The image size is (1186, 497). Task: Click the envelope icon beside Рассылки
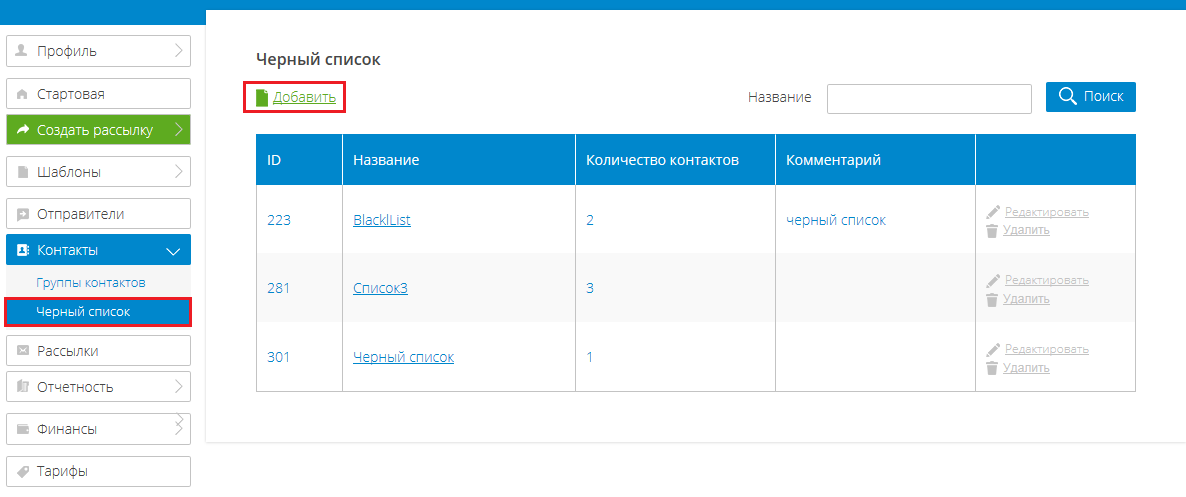pyautogui.click(x=23, y=351)
